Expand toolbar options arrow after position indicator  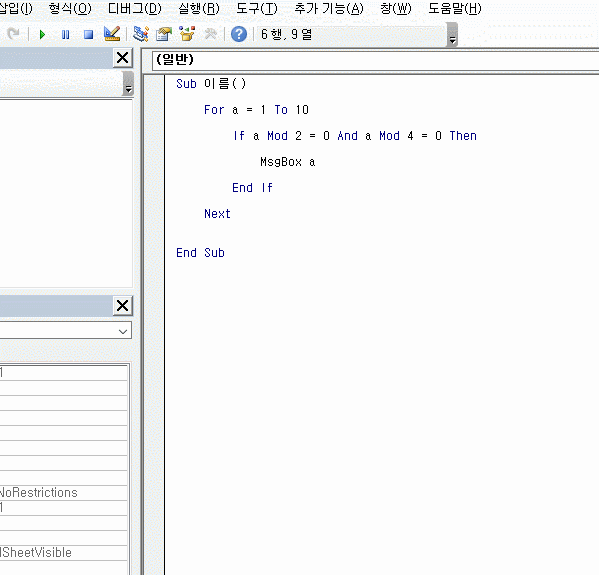(452, 35)
